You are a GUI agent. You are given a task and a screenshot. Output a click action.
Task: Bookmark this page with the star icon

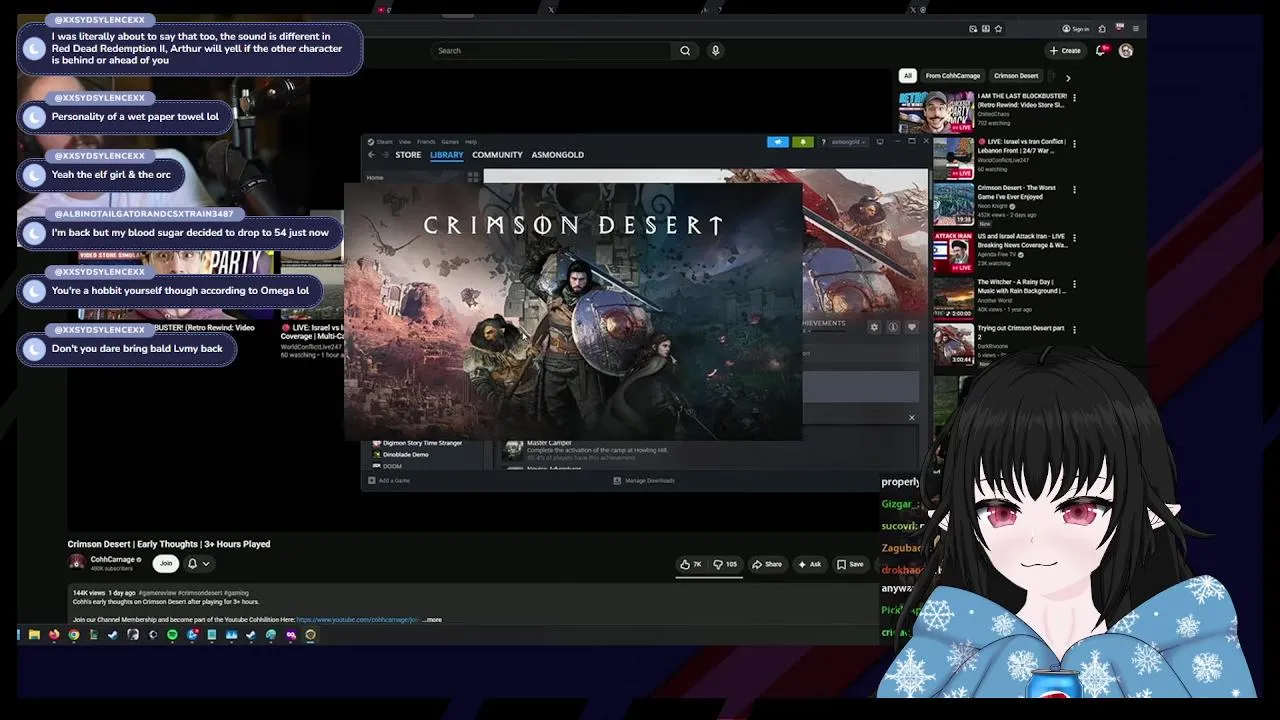(998, 29)
